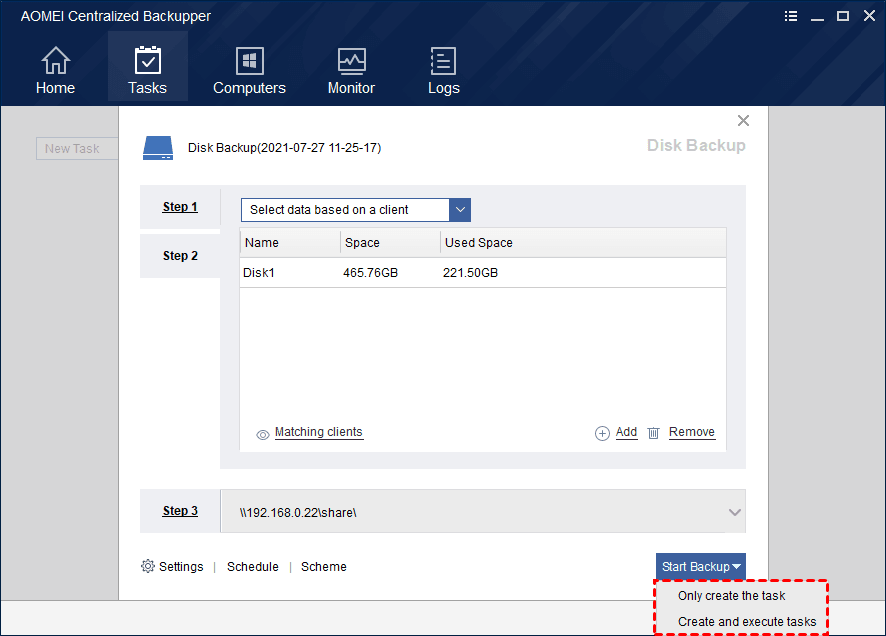Close the Disk Backup dialog
886x636 pixels.
[743, 120]
